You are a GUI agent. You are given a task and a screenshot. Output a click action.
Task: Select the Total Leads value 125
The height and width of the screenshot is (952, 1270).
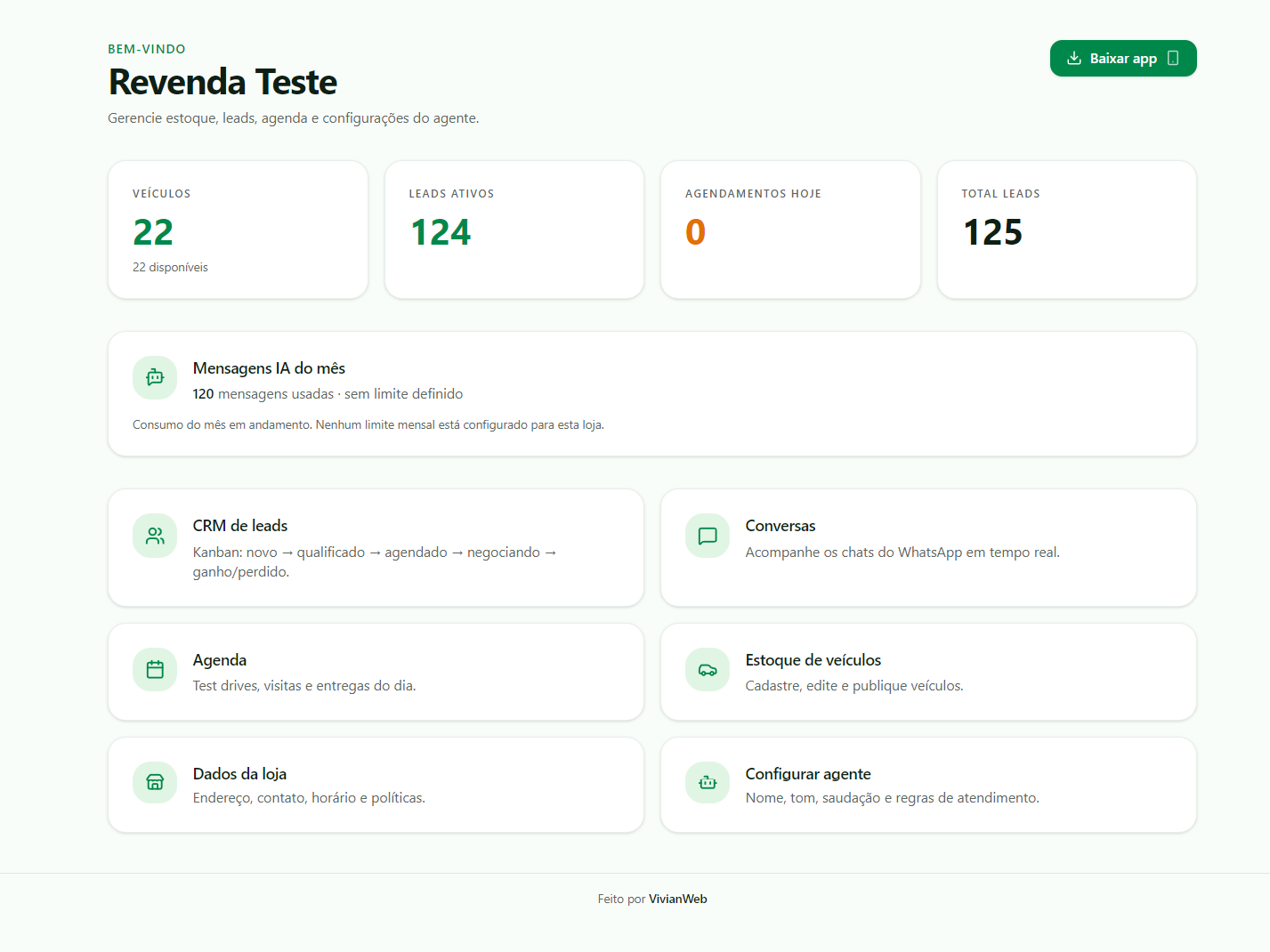(x=993, y=232)
